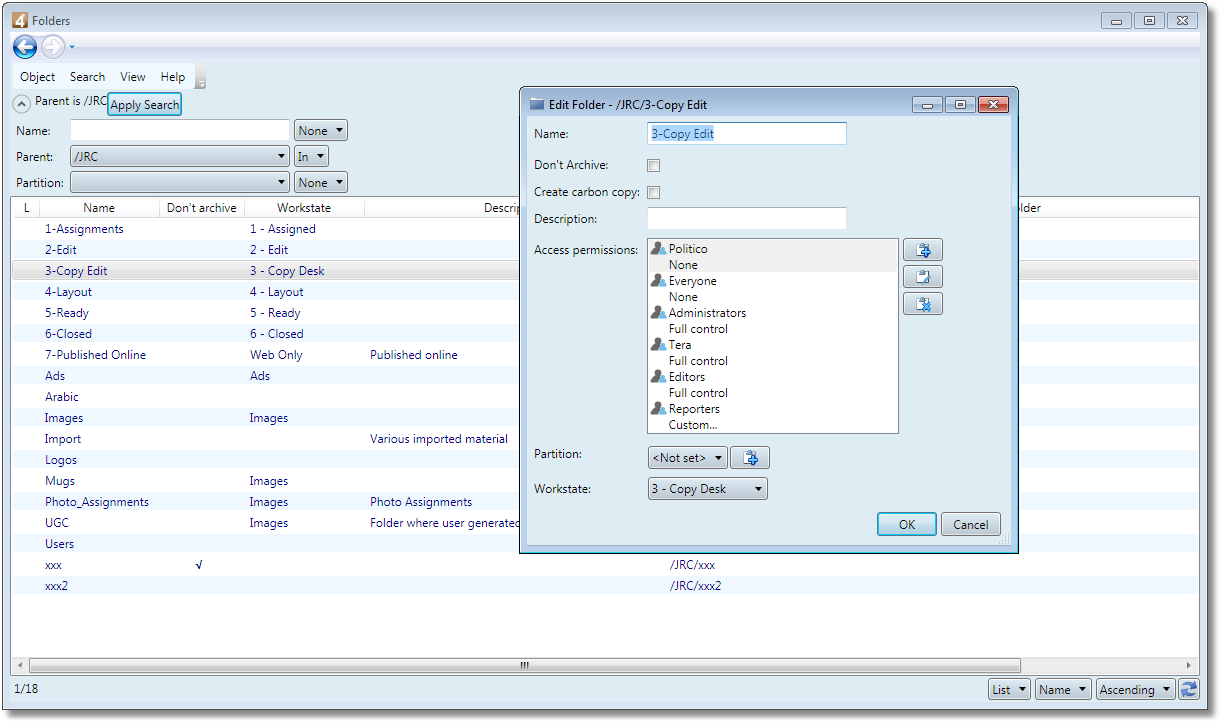Image resolution: width=1222 pixels, height=724 pixels.
Task: Click the Edit Folder dialog title icon
Action: tap(536, 104)
